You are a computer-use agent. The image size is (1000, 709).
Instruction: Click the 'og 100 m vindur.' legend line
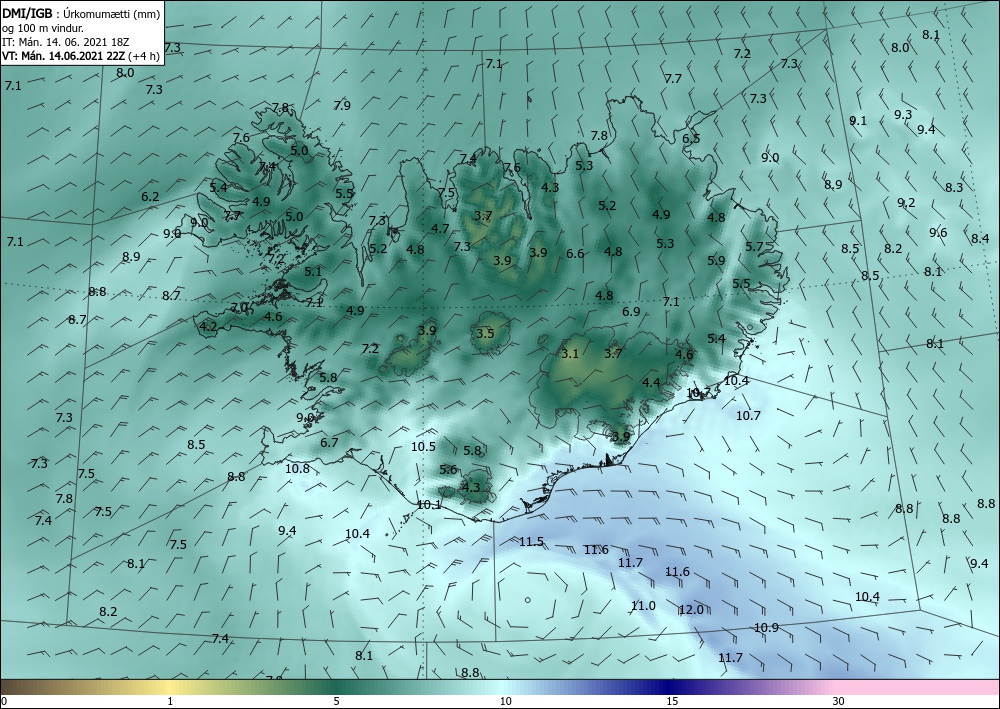click(43, 28)
